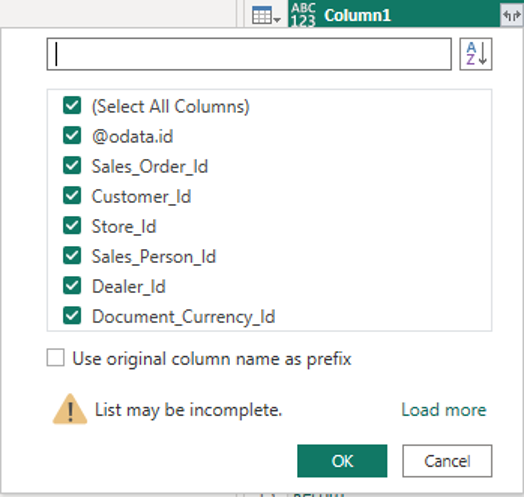This screenshot has width=524, height=498.
Task: Deselect the Store_Id checkbox
Action: pos(72,226)
